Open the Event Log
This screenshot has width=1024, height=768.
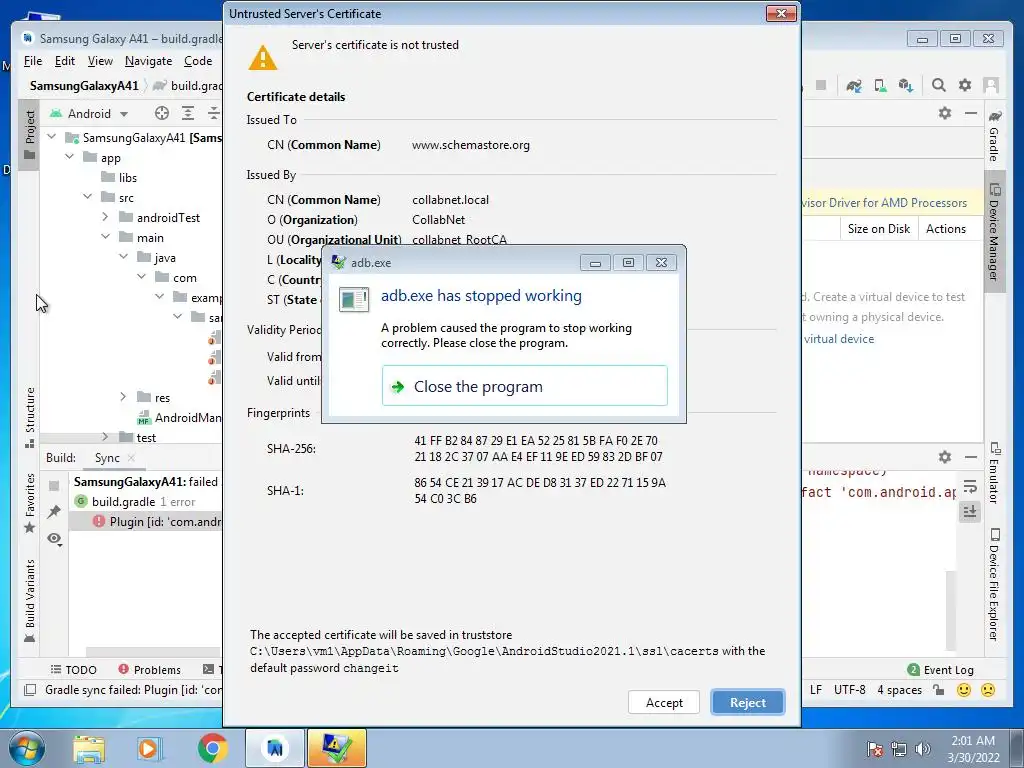point(940,669)
